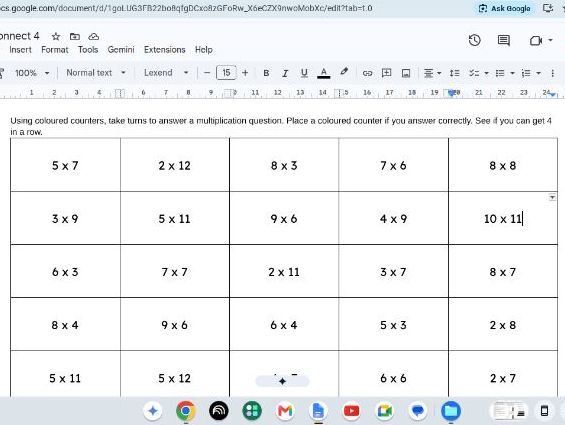Open the Extensions menu
Image resolution: width=565 pixels, height=425 pixels.
pos(165,50)
